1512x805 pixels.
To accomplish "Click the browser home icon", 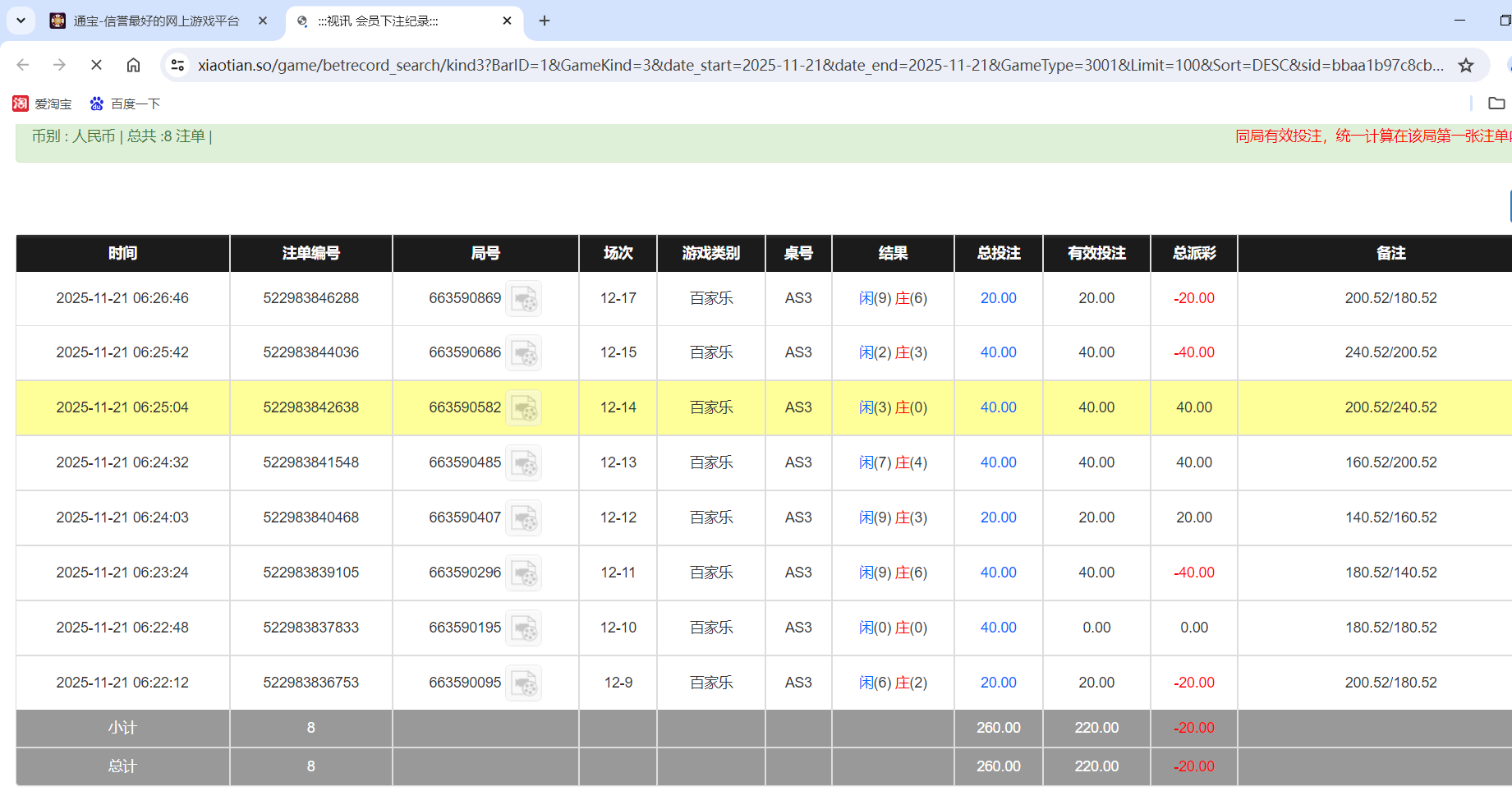I will click(x=133, y=65).
